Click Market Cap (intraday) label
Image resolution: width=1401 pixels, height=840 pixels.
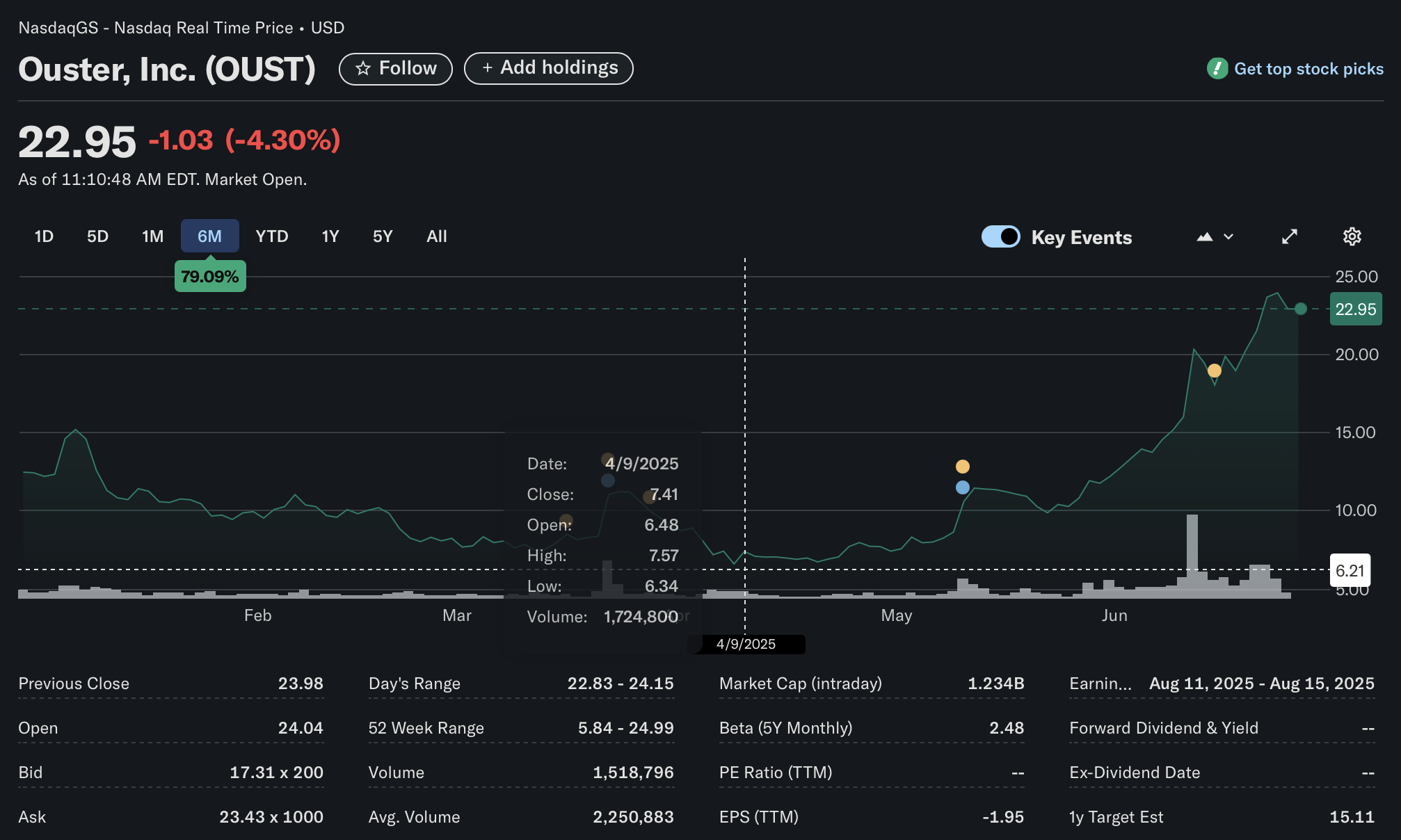click(x=801, y=684)
